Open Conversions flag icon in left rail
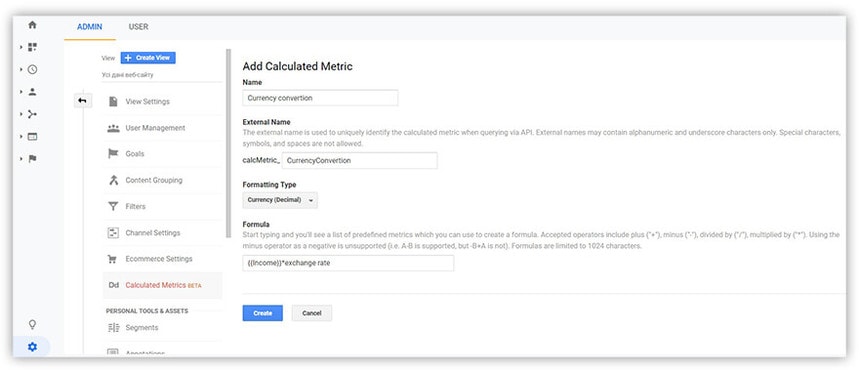Screen dimensions: 859x373 pyautogui.click(x=32, y=159)
